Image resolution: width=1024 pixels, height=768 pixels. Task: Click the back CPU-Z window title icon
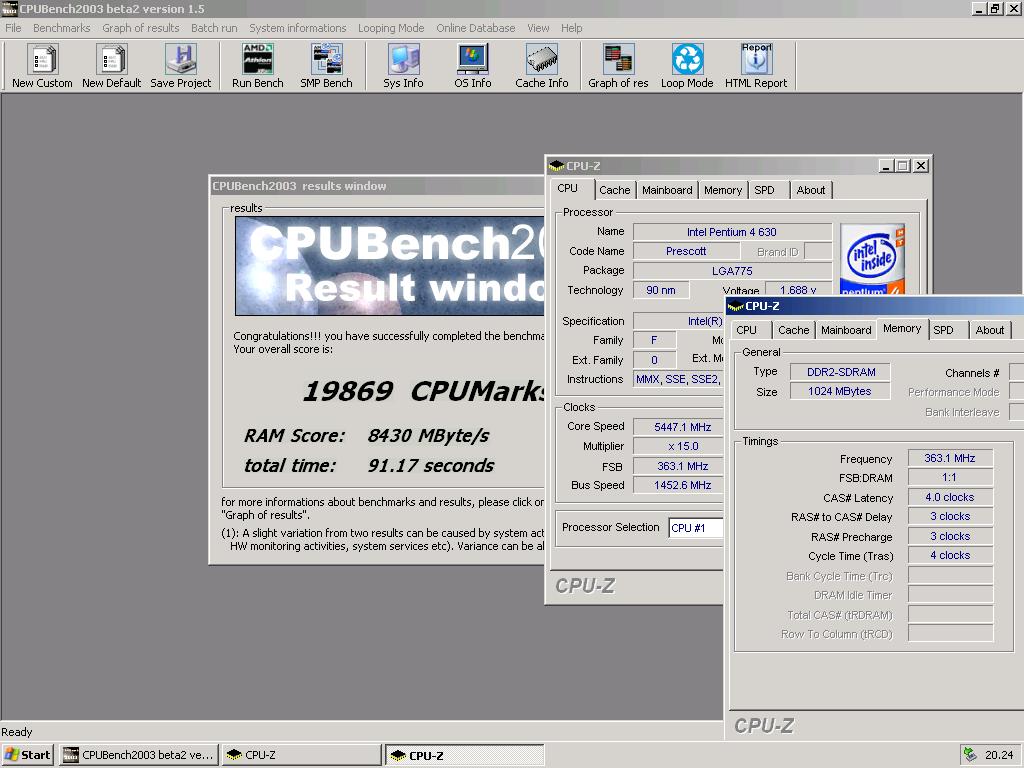point(556,166)
